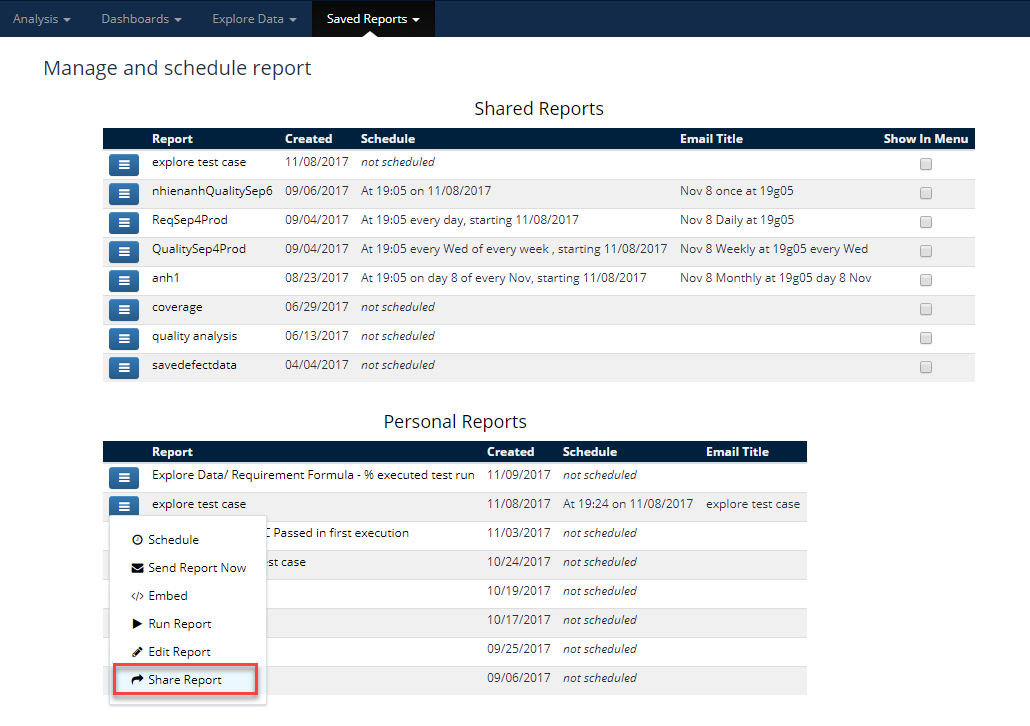Click the play icon beside Run Report

(x=137, y=624)
